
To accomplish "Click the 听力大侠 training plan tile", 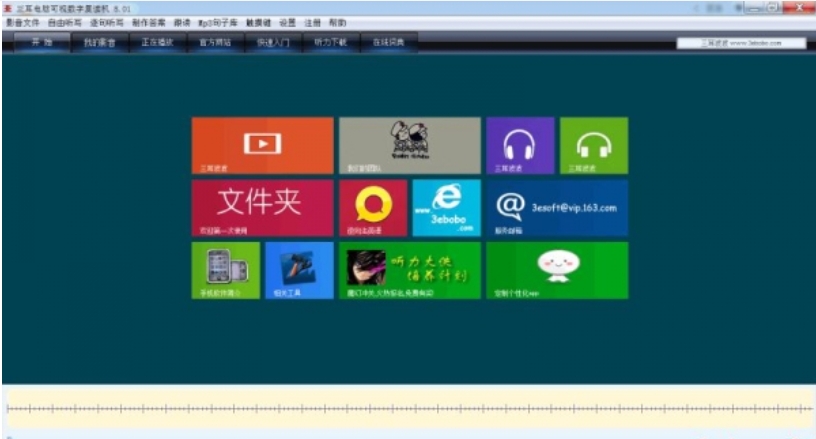I will point(410,270).
